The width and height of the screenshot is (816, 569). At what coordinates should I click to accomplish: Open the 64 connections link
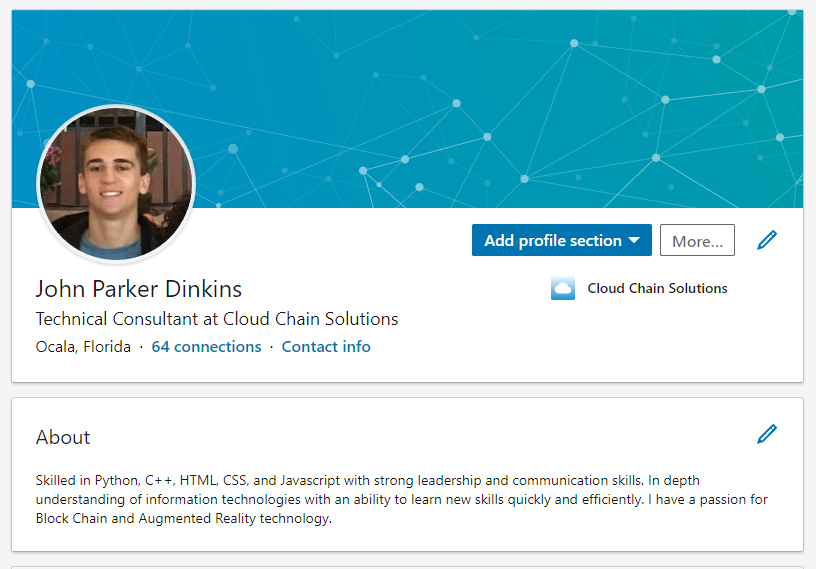[x=206, y=347]
